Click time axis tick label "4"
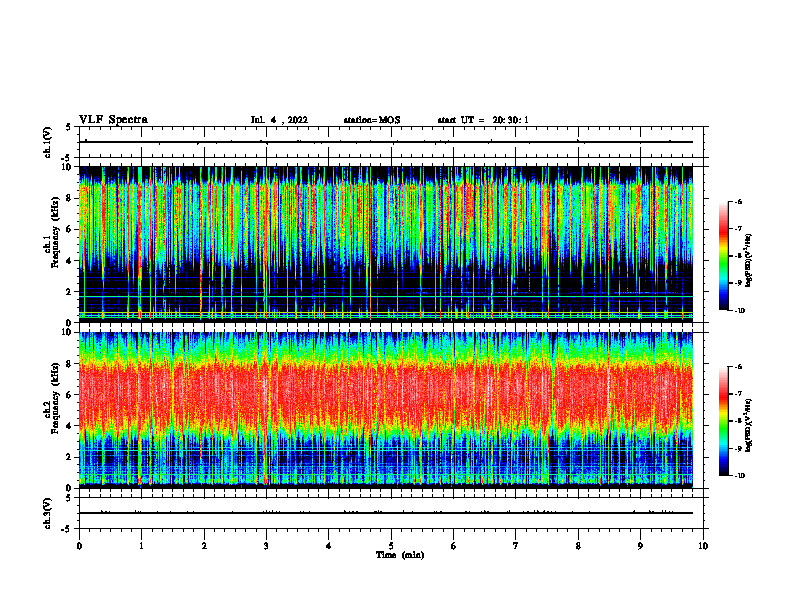Viewport: 792px width, 612px height. (329, 546)
